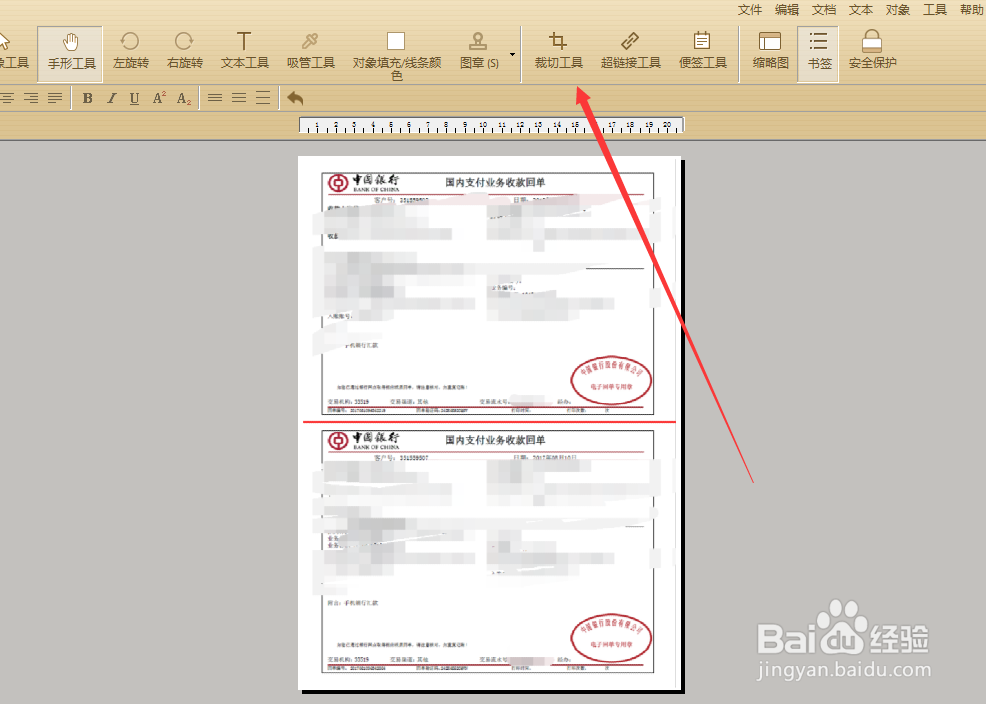The image size is (986, 704).
Task: Click the undo arrow button
Action: click(x=295, y=98)
